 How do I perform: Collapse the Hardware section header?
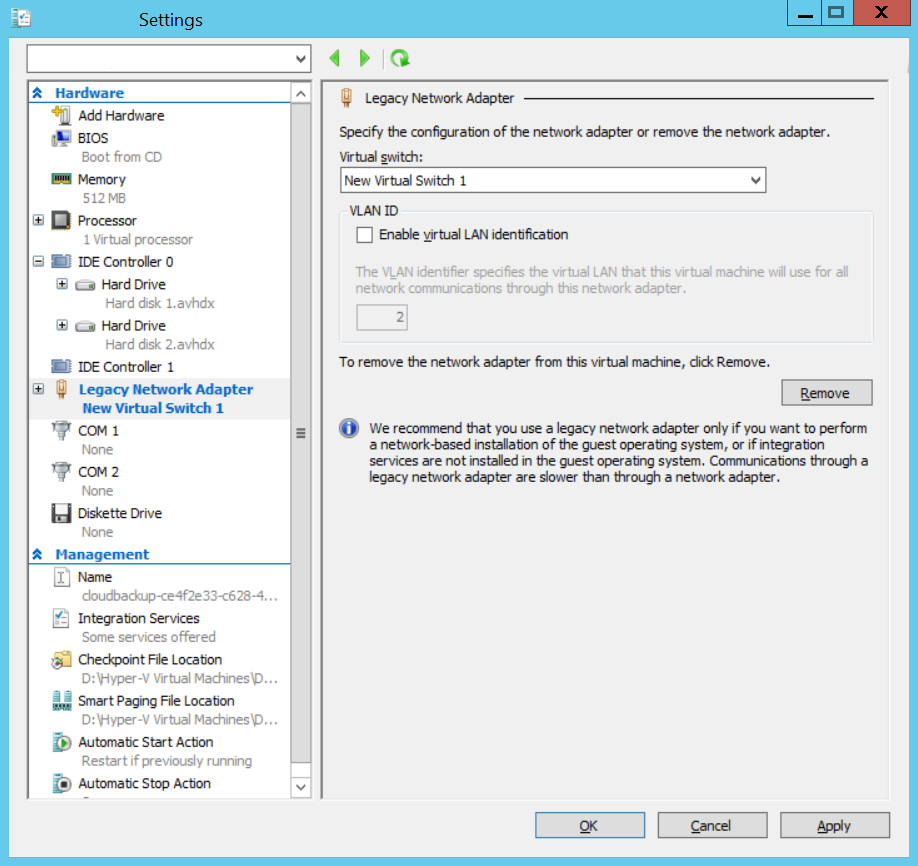[x=37, y=93]
